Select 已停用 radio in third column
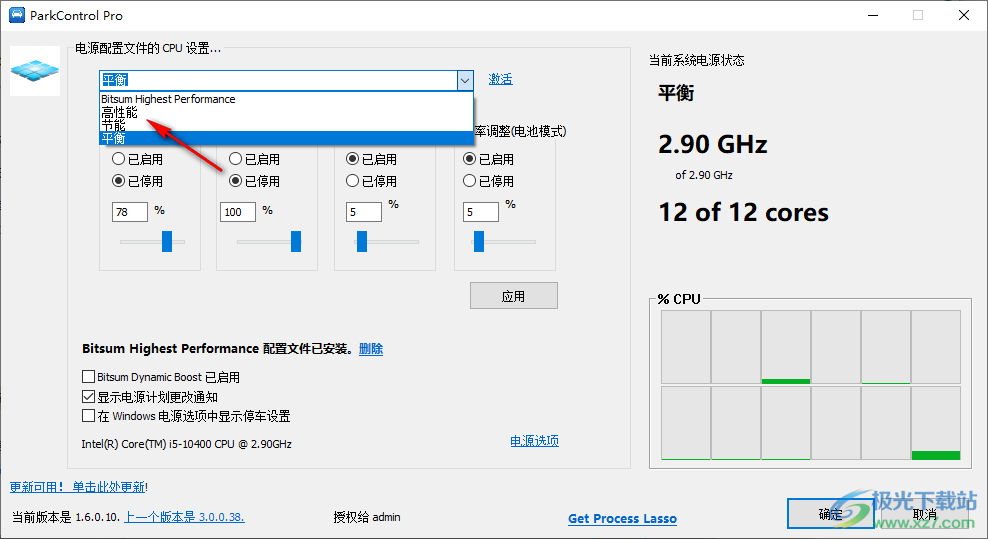Screen dimensions: 988x539 pos(353,181)
